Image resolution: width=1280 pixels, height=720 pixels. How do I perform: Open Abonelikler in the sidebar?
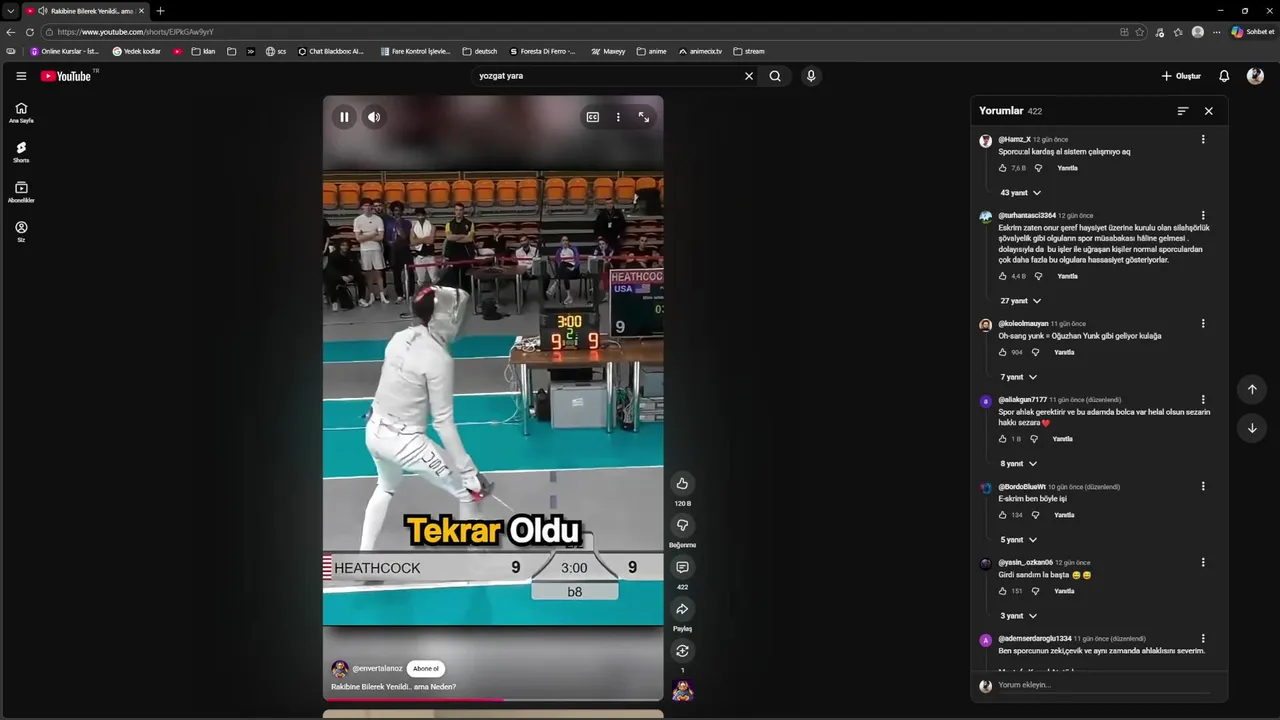click(x=21, y=192)
